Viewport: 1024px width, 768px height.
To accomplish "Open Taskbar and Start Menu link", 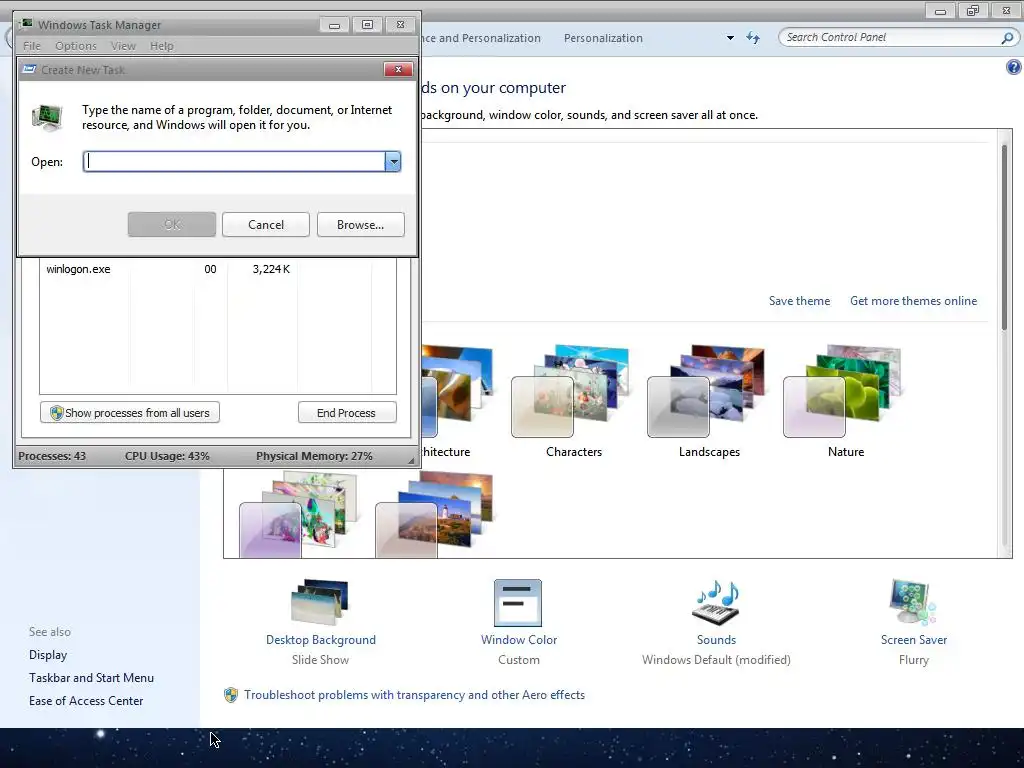I will pos(91,678).
